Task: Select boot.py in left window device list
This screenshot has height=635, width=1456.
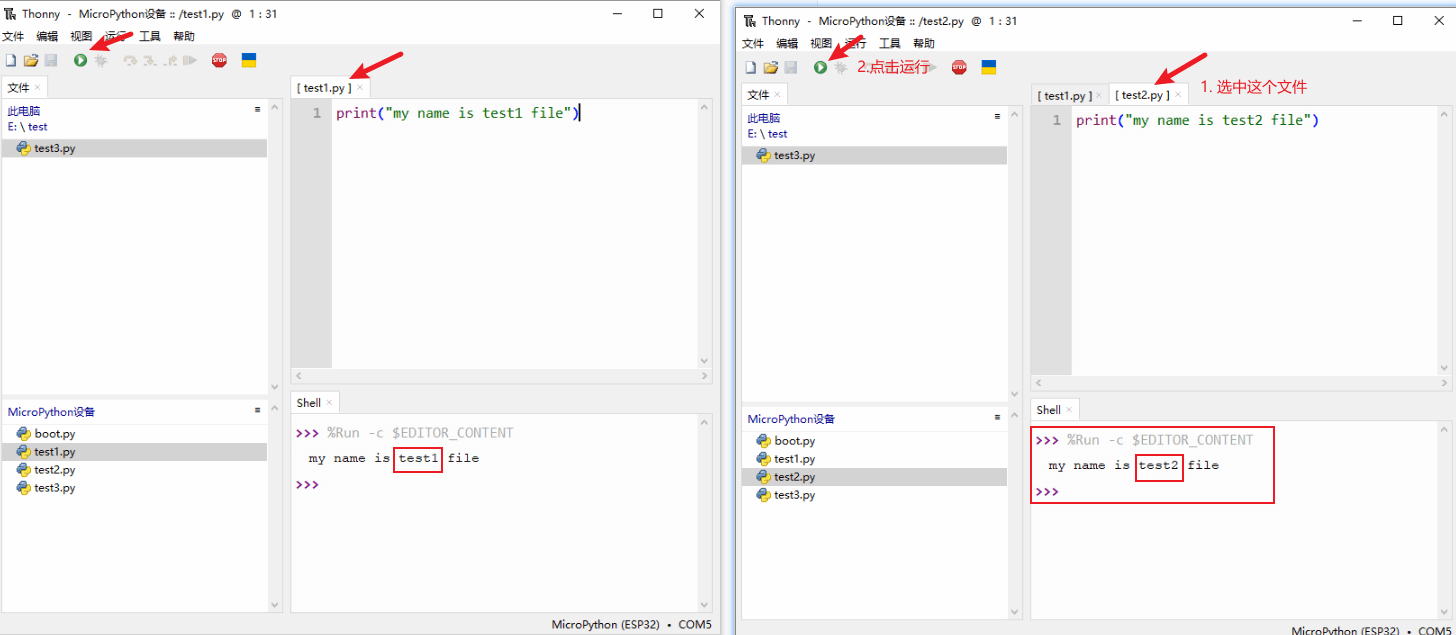Action: point(54,434)
